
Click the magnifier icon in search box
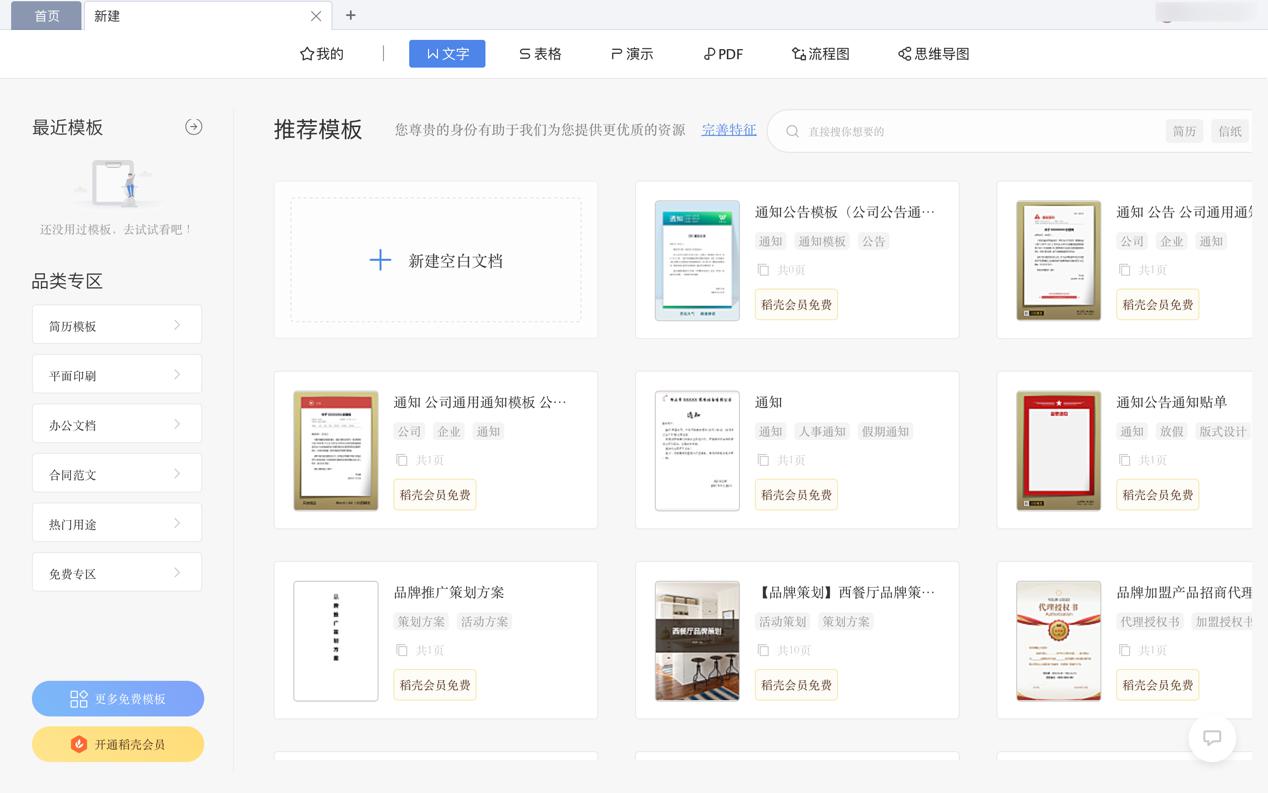pos(792,131)
